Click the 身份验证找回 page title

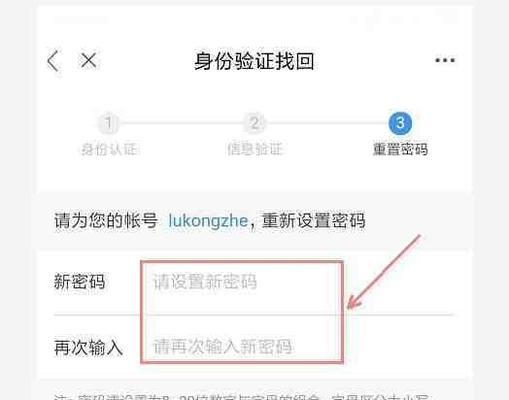254,61
